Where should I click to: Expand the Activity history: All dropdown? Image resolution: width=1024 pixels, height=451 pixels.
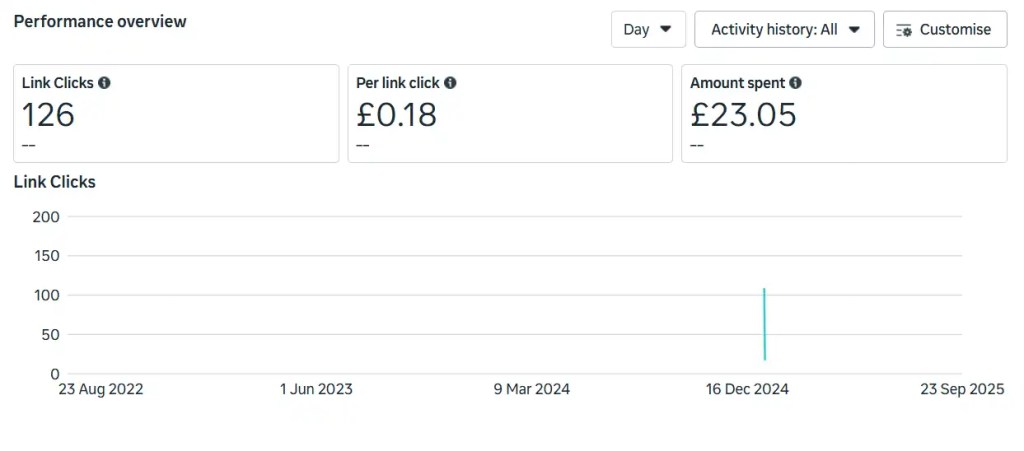[784, 29]
